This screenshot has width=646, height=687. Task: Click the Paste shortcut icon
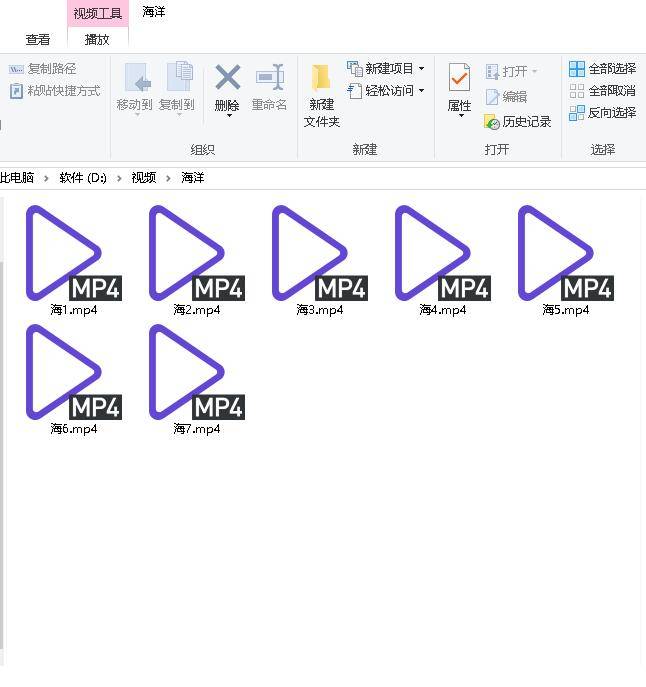pyautogui.click(x=16, y=91)
